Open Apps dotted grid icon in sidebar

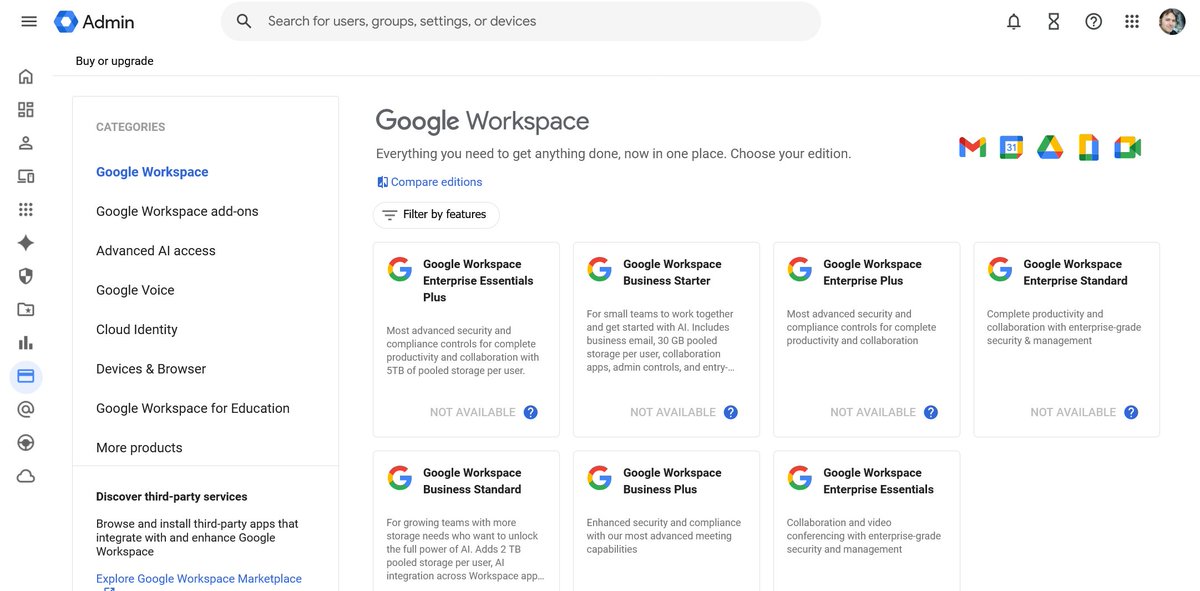coord(26,209)
